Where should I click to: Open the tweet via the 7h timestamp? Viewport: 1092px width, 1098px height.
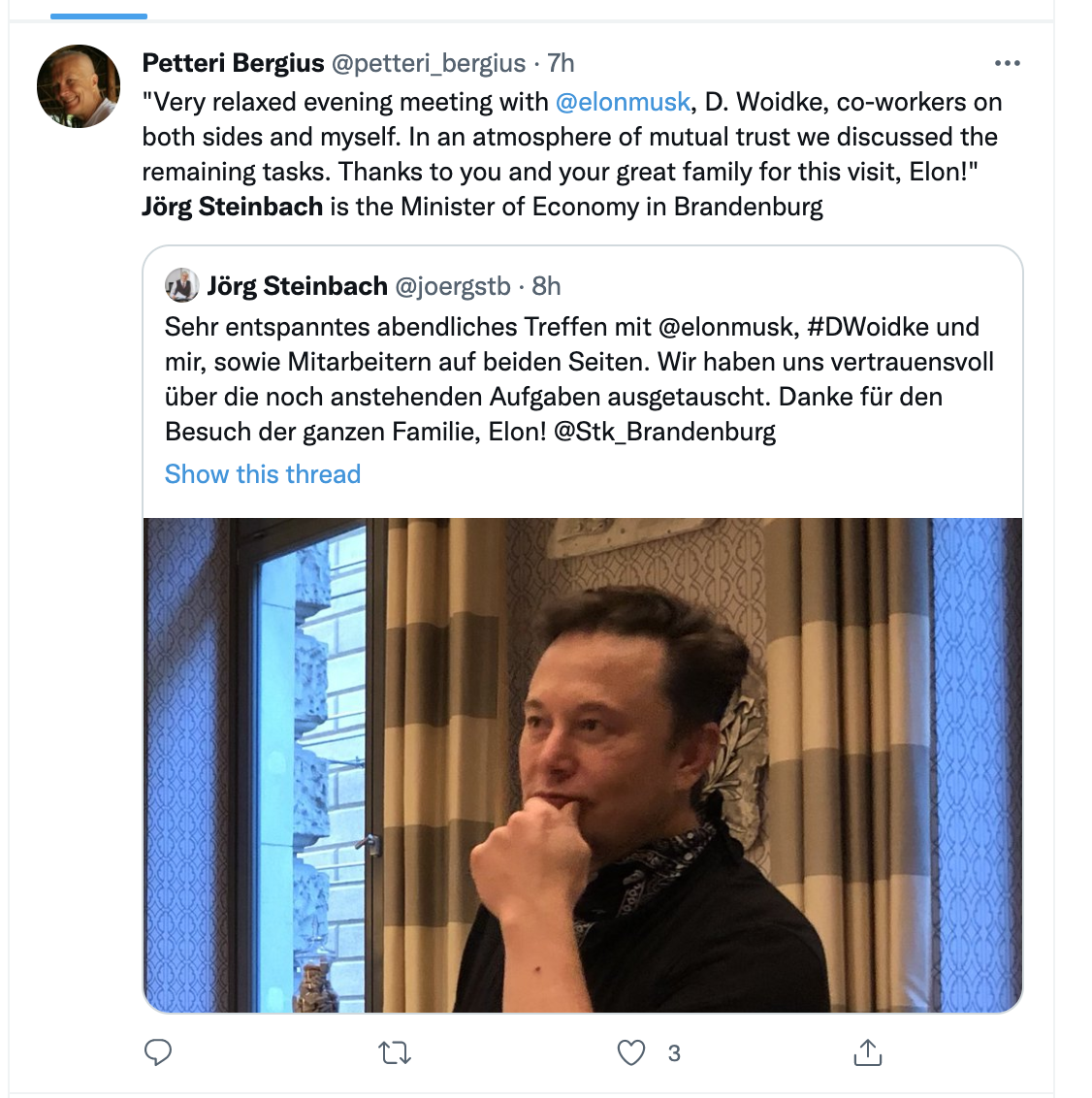click(562, 63)
